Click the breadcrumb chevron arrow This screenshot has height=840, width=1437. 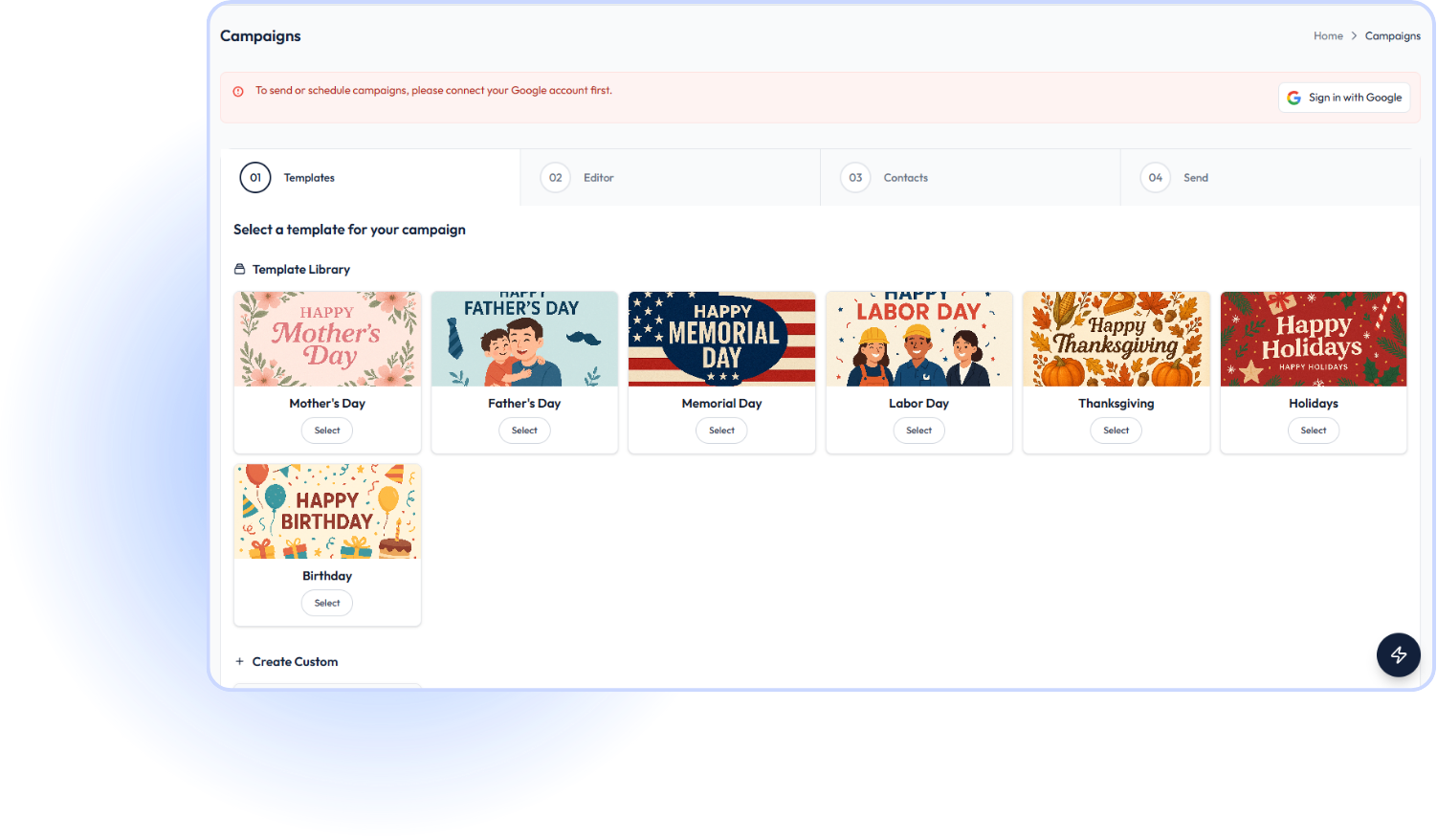(x=1354, y=36)
